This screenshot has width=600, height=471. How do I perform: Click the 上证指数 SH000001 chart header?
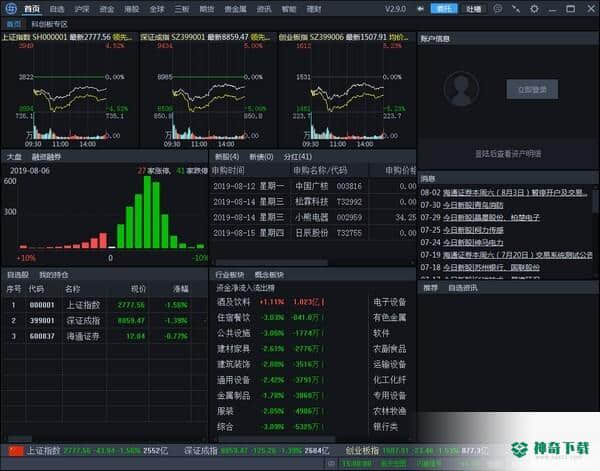pos(68,37)
